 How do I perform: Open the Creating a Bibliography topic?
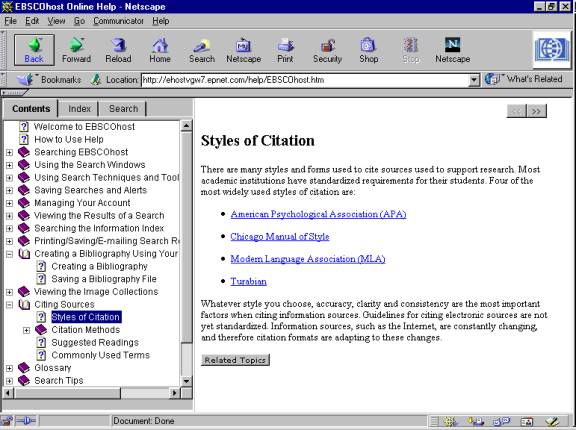click(x=99, y=266)
